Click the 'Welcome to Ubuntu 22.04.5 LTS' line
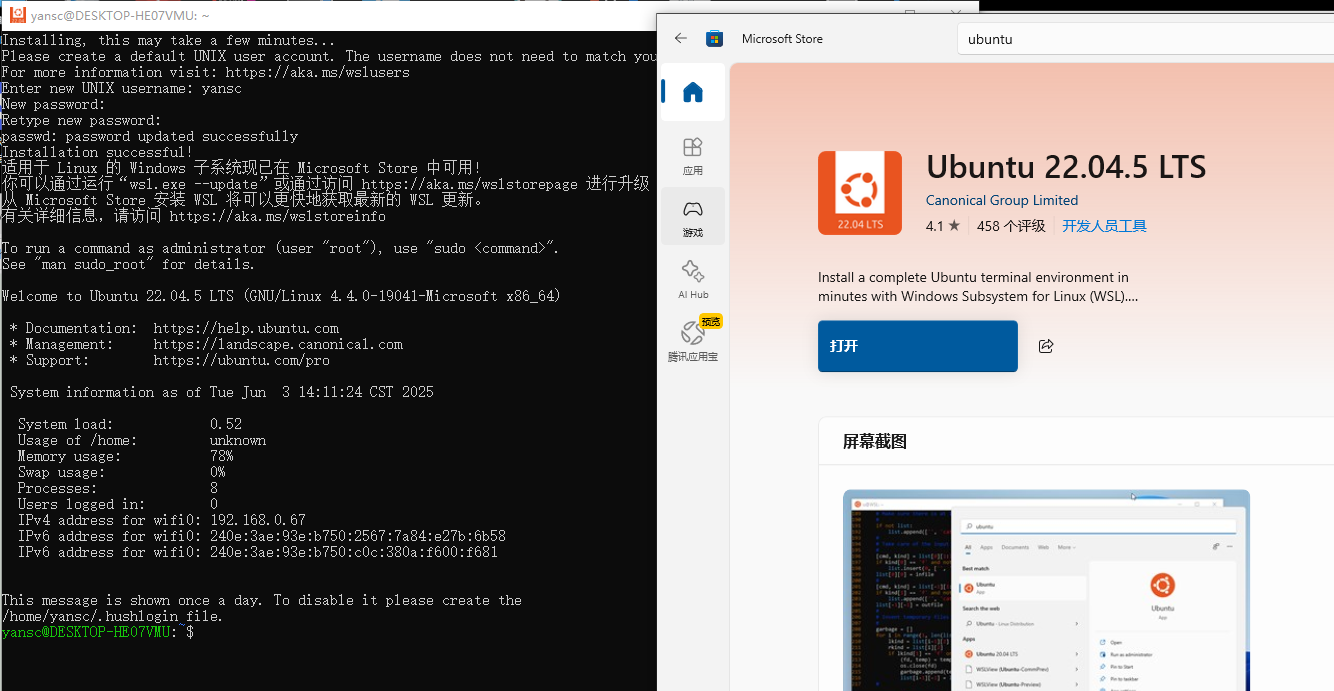The height and width of the screenshot is (691, 1334). coord(281,297)
